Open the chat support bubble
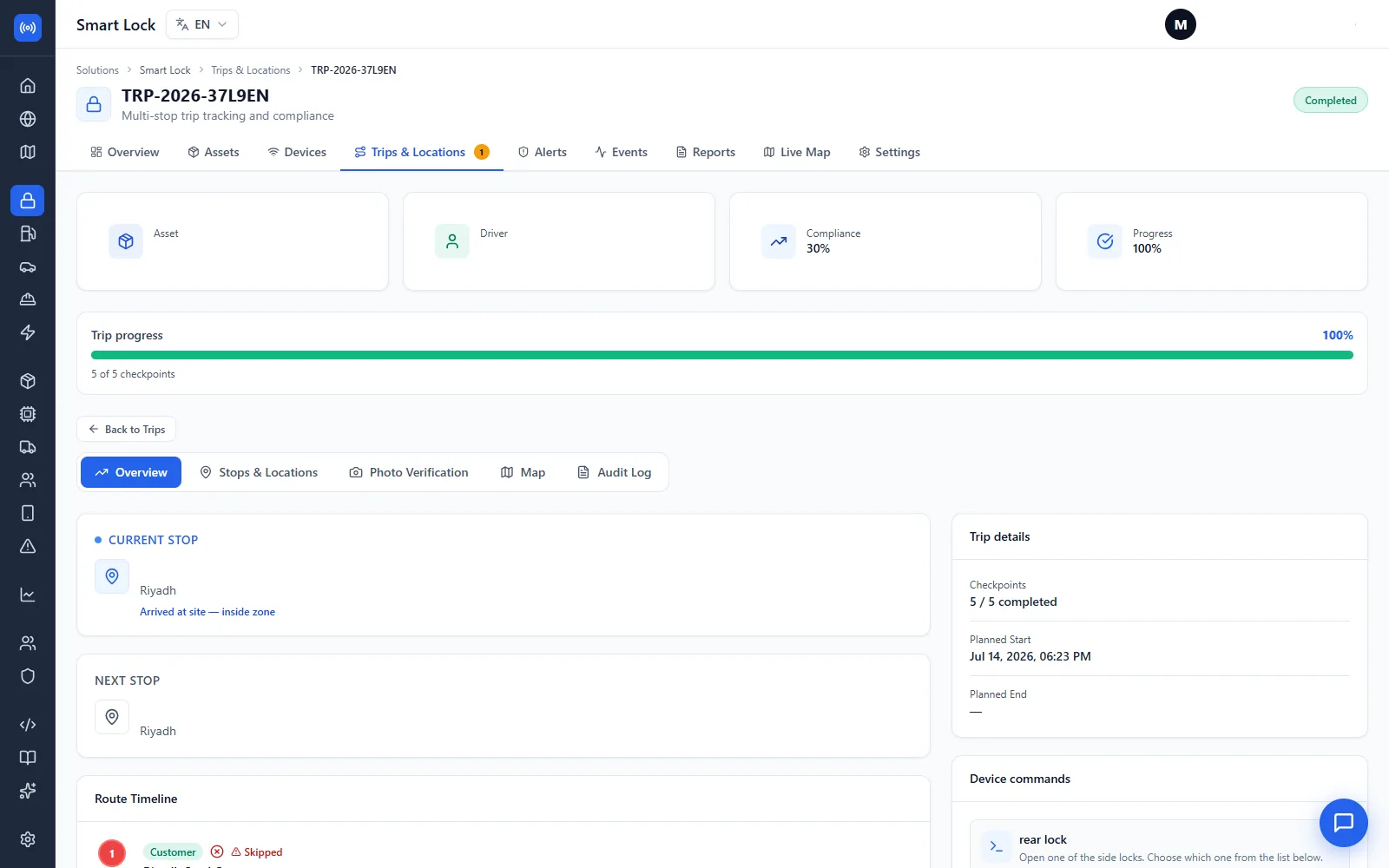1389x868 pixels. (1344, 823)
